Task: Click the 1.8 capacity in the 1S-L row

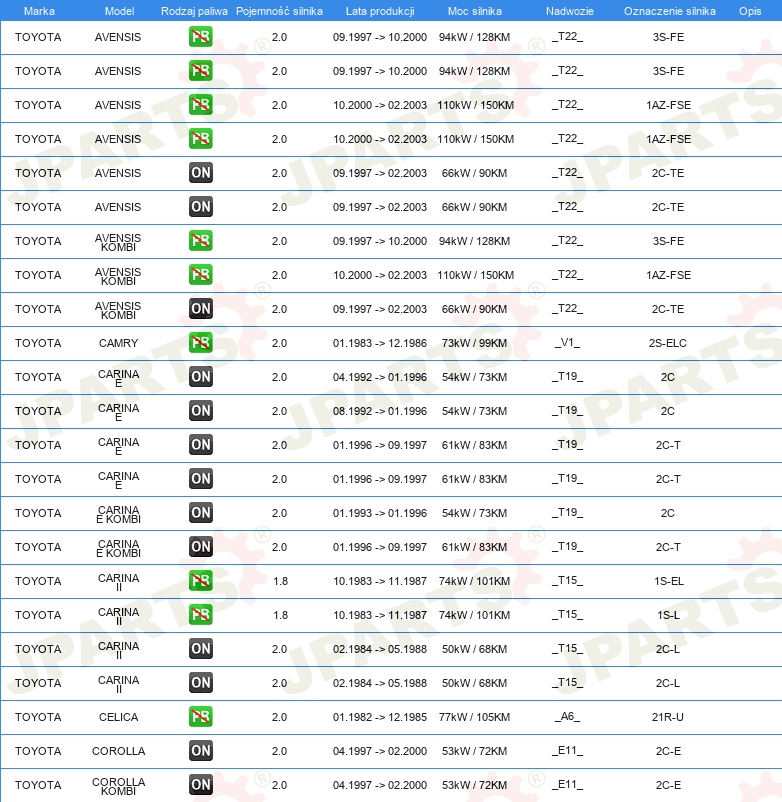Action: click(x=280, y=615)
